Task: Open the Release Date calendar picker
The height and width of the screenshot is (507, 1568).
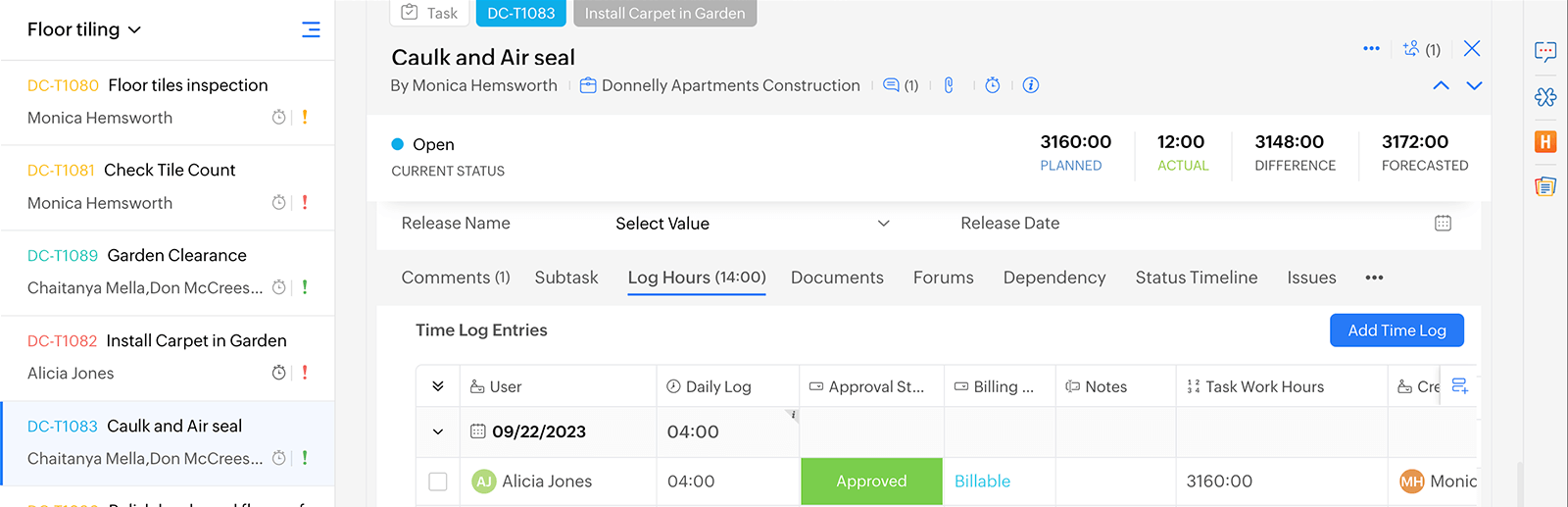Action: [x=1443, y=224]
